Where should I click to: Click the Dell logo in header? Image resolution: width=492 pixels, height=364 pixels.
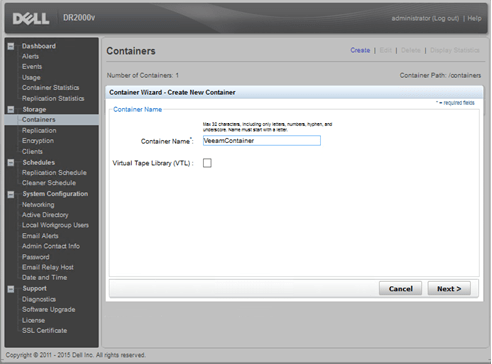tap(31, 18)
